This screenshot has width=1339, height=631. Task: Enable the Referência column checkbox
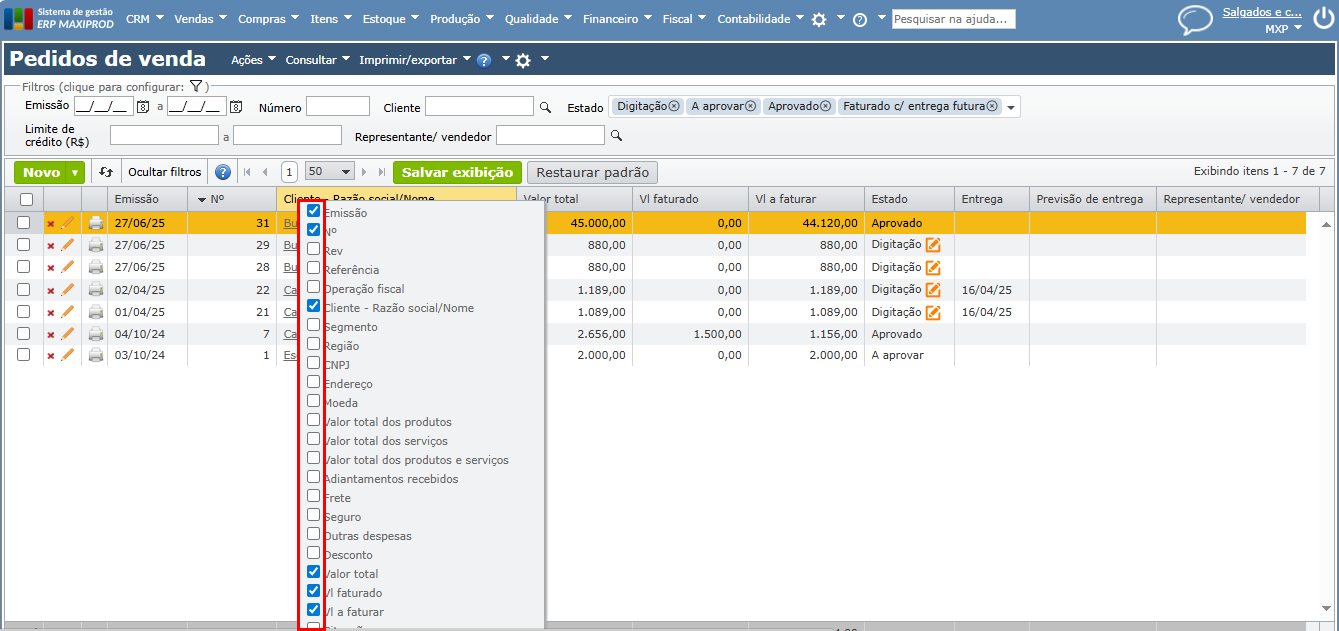click(x=314, y=268)
